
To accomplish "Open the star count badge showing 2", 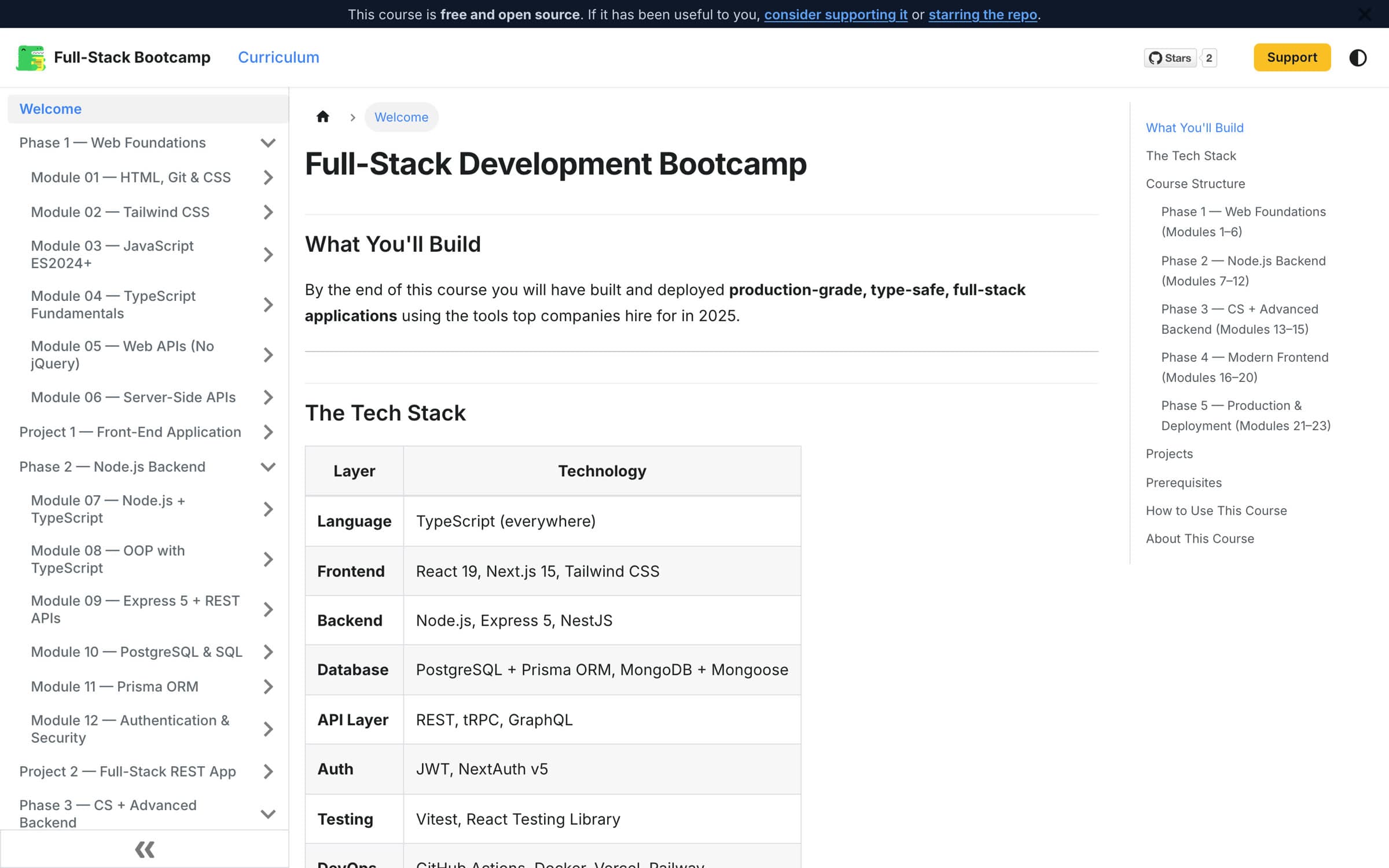I will click(1209, 58).
